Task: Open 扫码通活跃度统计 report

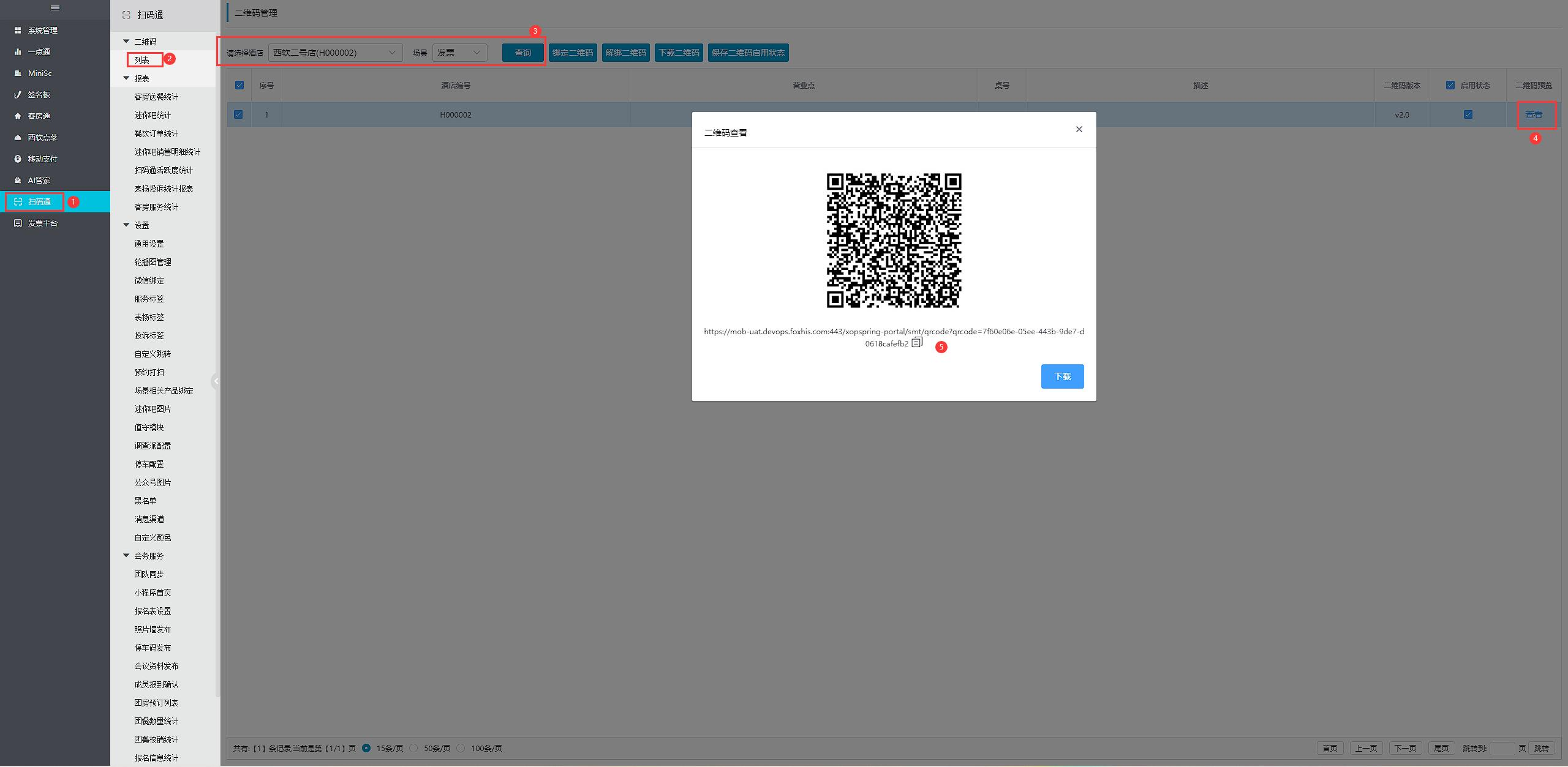Action: pos(164,170)
